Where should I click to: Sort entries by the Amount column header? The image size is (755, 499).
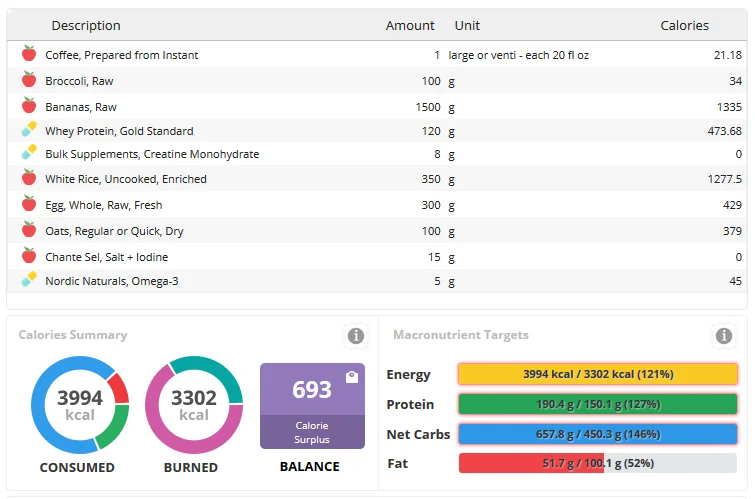click(410, 25)
